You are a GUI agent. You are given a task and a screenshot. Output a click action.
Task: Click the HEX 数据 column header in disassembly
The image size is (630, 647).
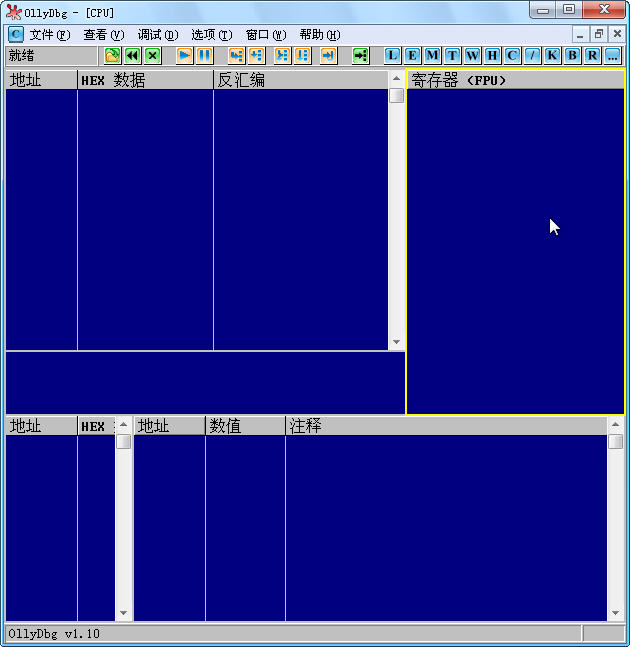pyautogui.click(x=145, y=80)
